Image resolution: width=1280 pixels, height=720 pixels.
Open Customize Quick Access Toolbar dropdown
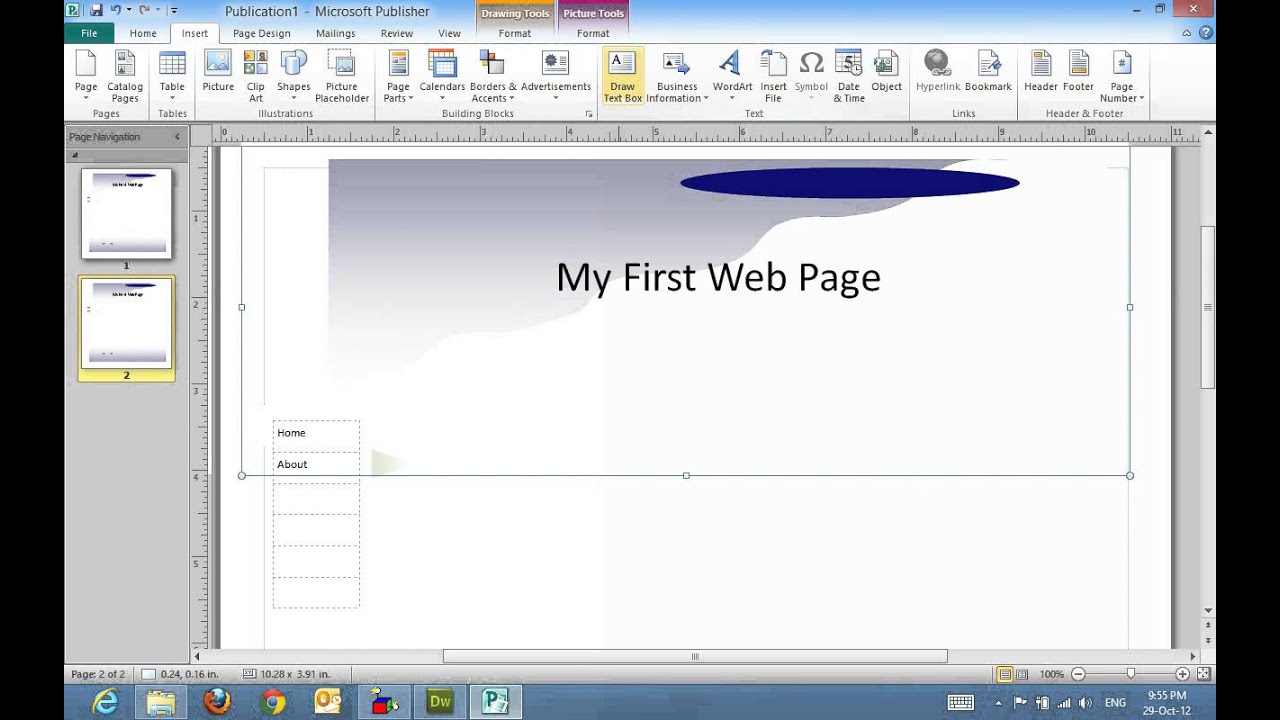[174, 11]
